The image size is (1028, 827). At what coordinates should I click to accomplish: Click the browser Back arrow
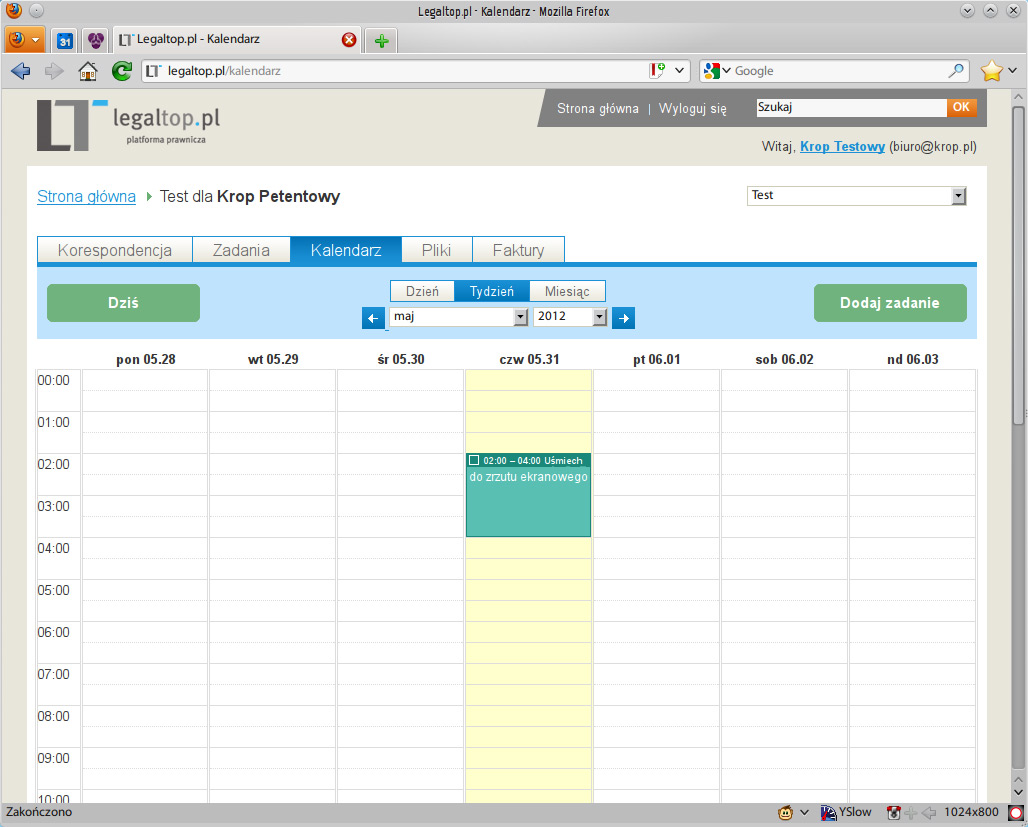click(21, 71)
